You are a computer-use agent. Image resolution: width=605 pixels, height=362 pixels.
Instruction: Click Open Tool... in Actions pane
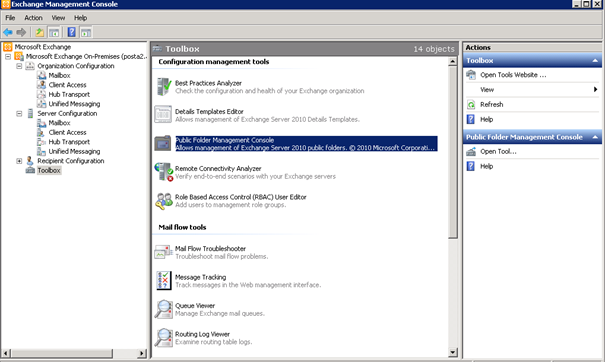[x=498, y=152]
